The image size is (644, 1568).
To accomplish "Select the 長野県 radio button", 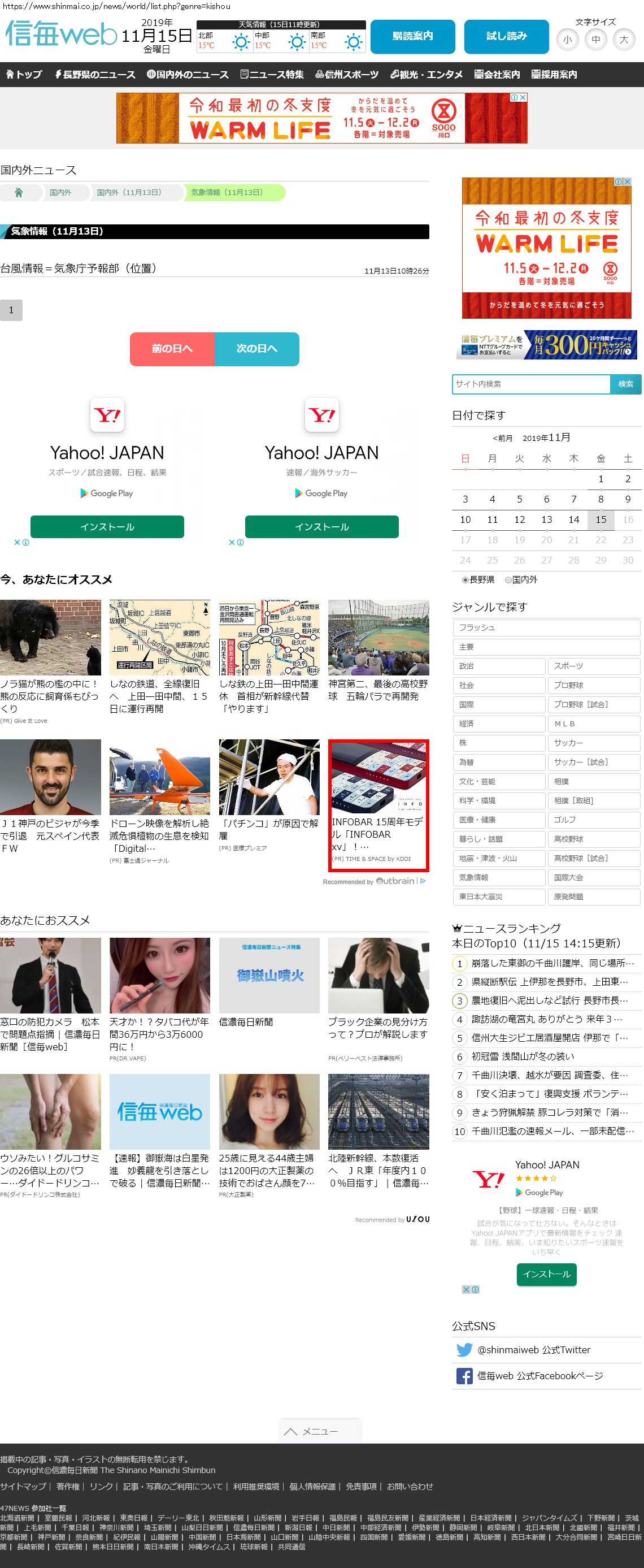I will pos(466,580).
